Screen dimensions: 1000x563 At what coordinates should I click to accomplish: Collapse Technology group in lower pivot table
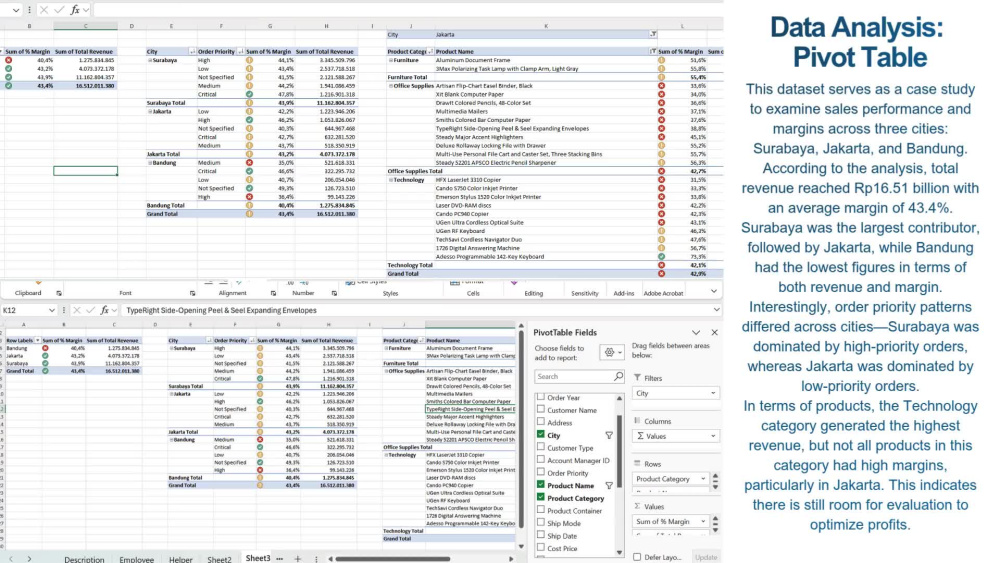pyautogui.click(x=386, y=455)
